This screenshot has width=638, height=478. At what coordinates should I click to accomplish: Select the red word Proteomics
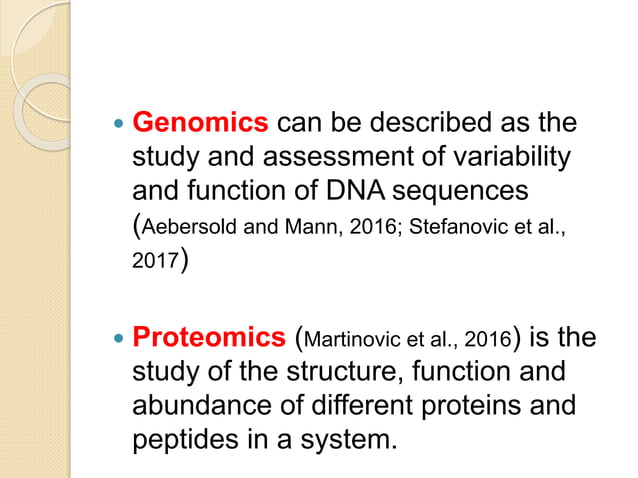coord(209,337)
